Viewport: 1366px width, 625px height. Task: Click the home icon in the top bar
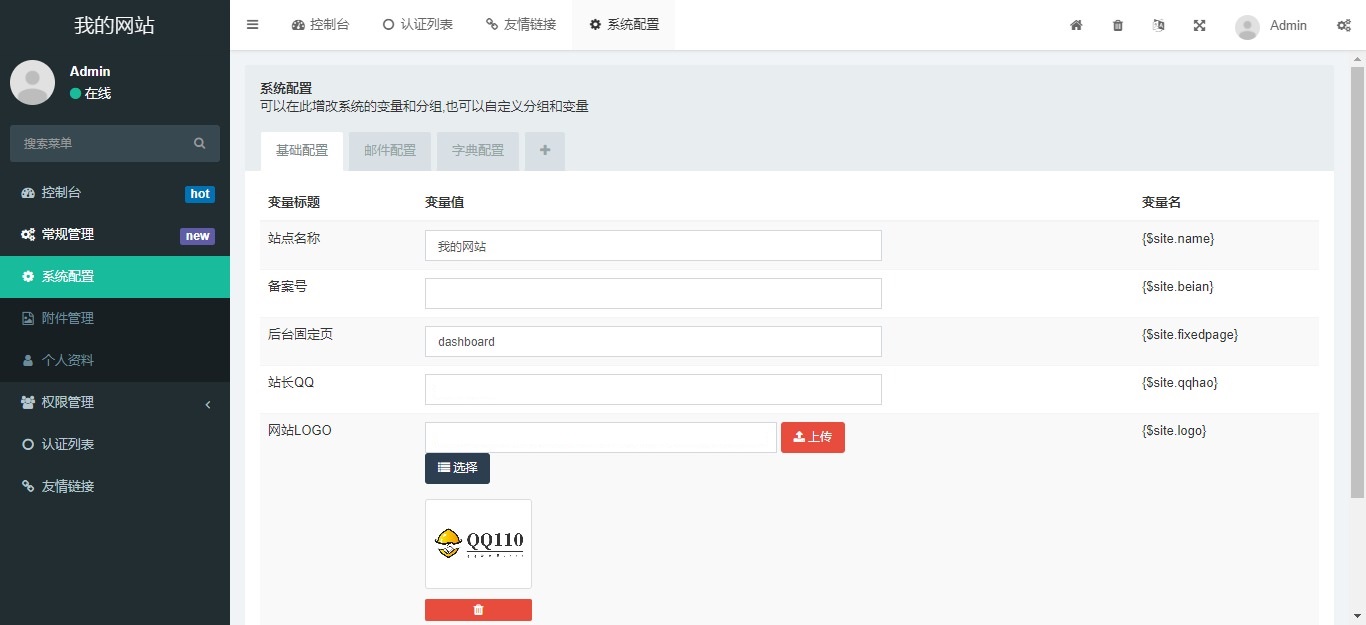tap(1075, 25)
